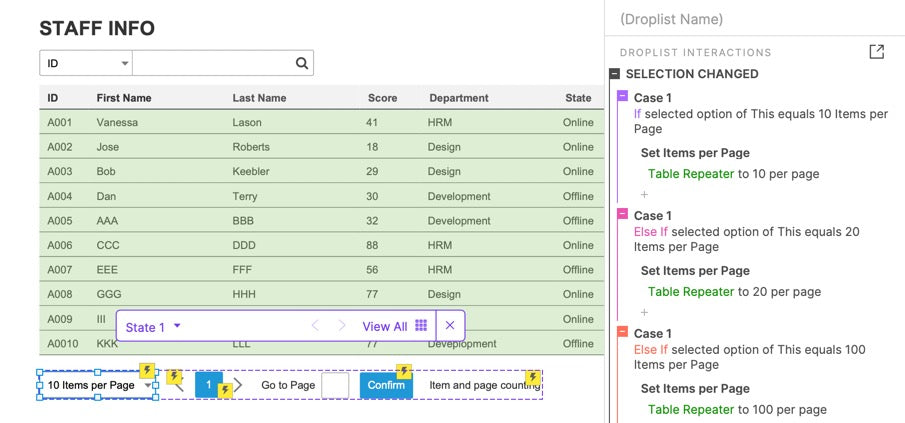Click the First Name column header
Image resolution: width=905 pixels, height=423 pixels.
[124, 98]
